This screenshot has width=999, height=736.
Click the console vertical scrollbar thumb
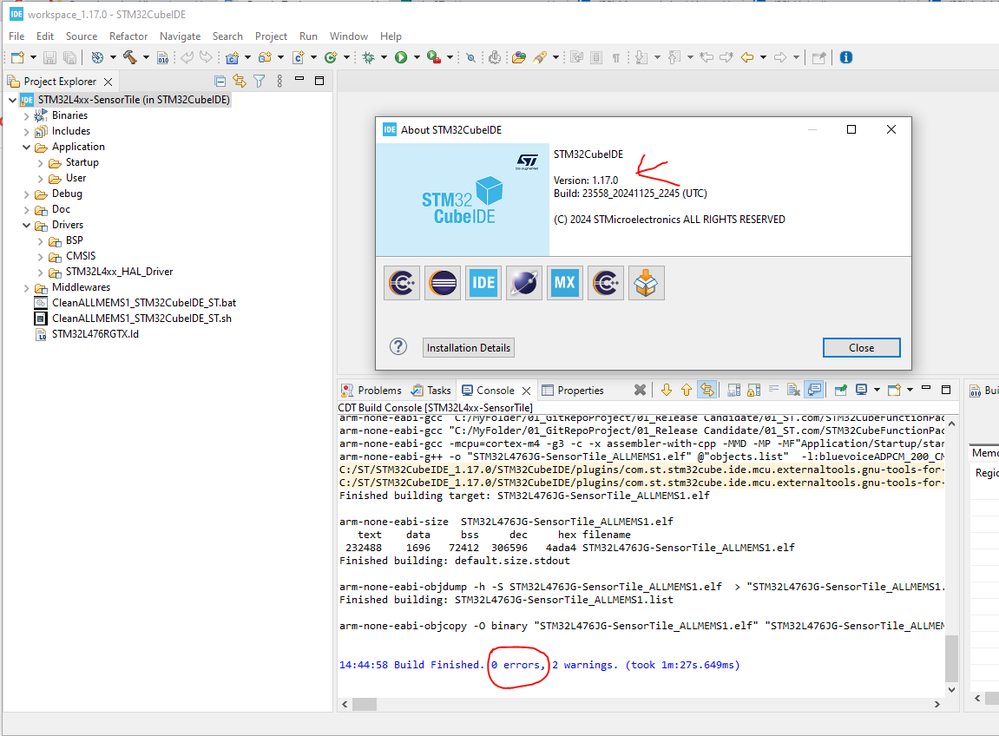pos(951,658)
